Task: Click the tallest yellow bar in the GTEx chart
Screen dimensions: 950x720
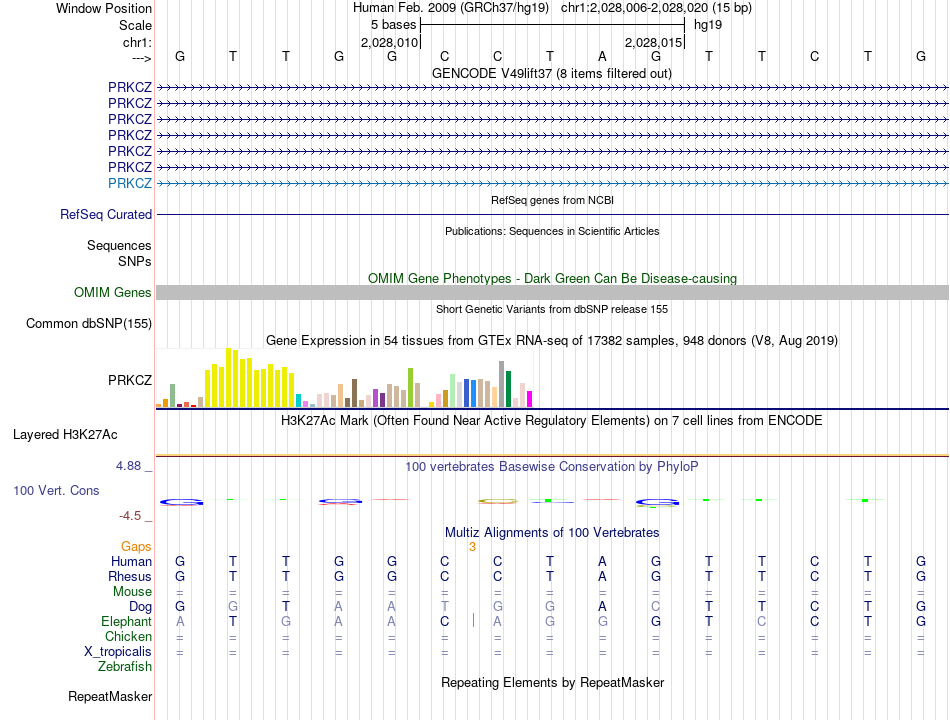Action: pyautogui.click(x=228, y=378)
